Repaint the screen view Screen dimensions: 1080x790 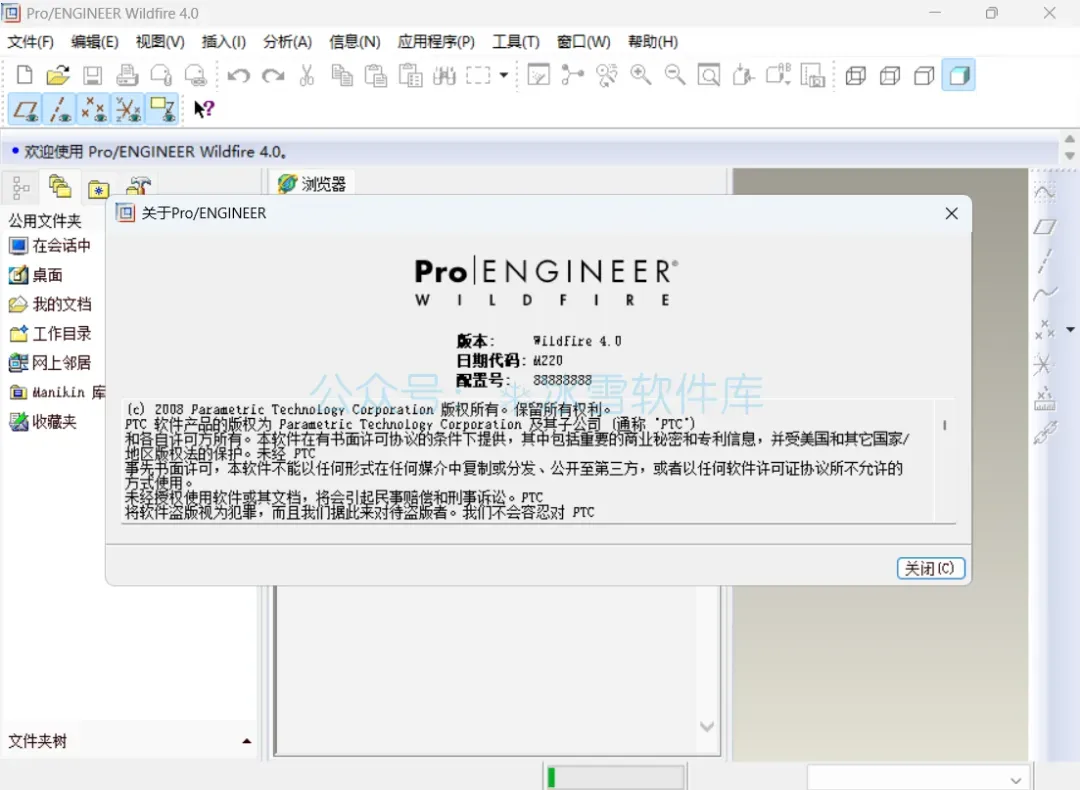pos(538,75)
